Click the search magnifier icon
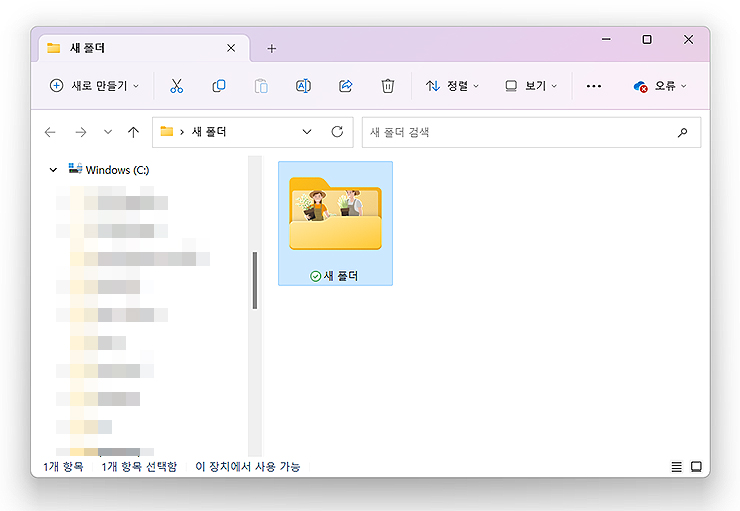The width and height of the screenshot is (740, 511). click(x=682, y=133)
